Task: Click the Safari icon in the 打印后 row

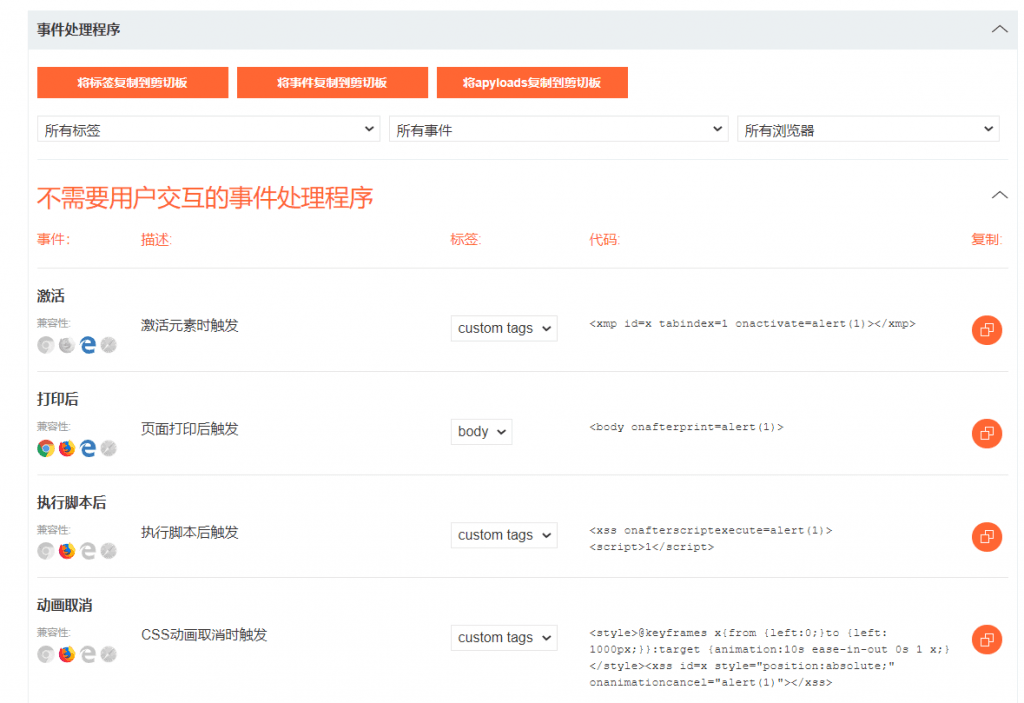Action: pyautogui.click(x=108, y=448)
